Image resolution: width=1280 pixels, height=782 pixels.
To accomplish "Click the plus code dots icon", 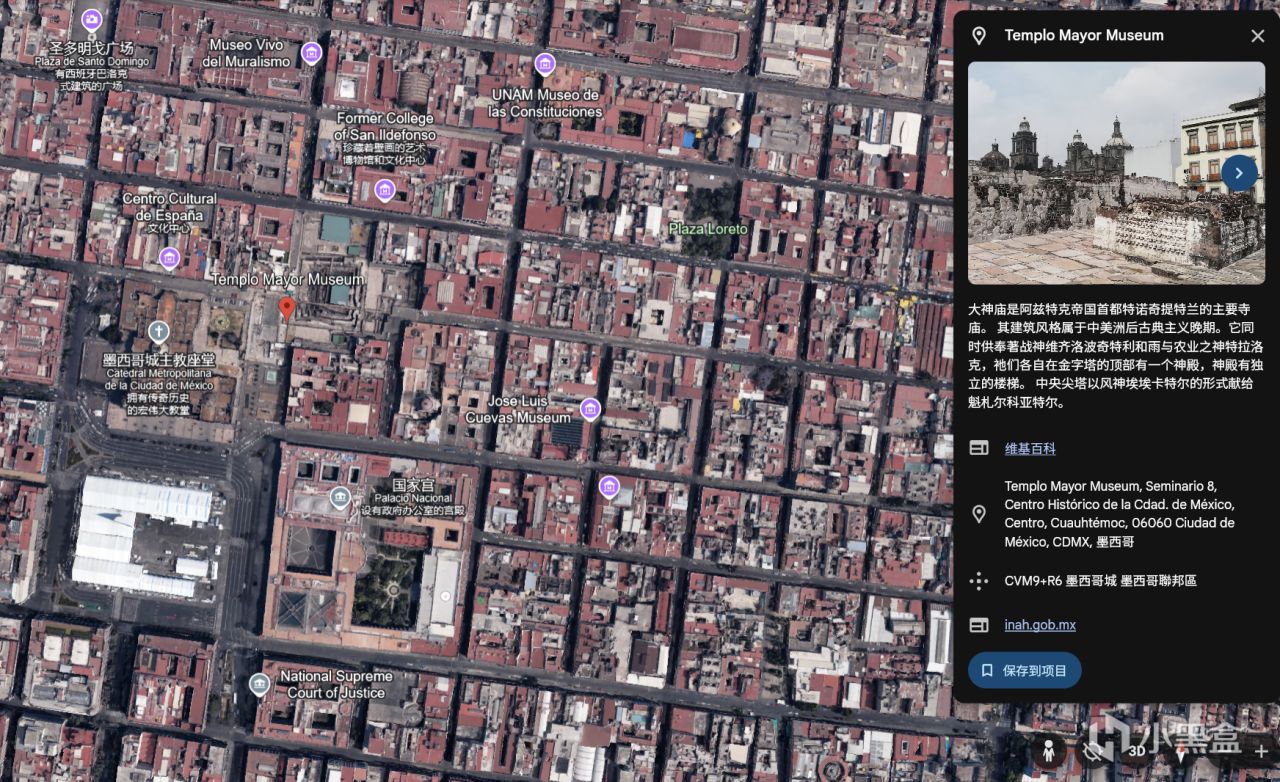I will coord(979,580).
